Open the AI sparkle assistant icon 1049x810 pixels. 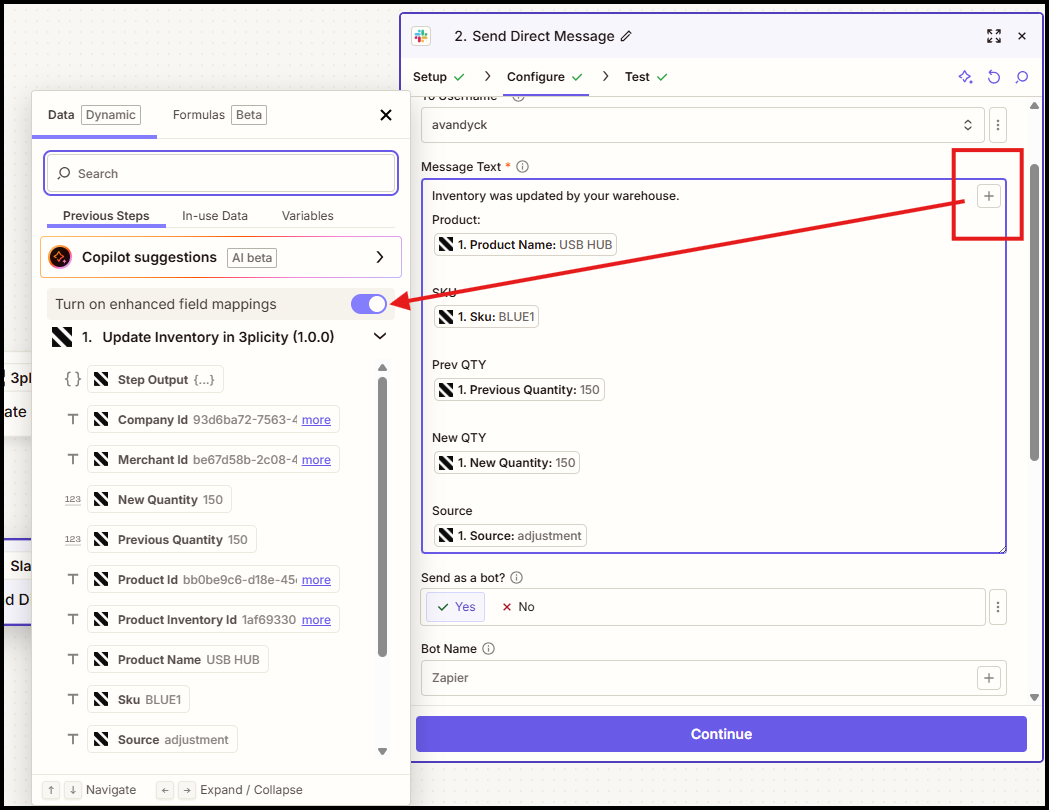965,77
